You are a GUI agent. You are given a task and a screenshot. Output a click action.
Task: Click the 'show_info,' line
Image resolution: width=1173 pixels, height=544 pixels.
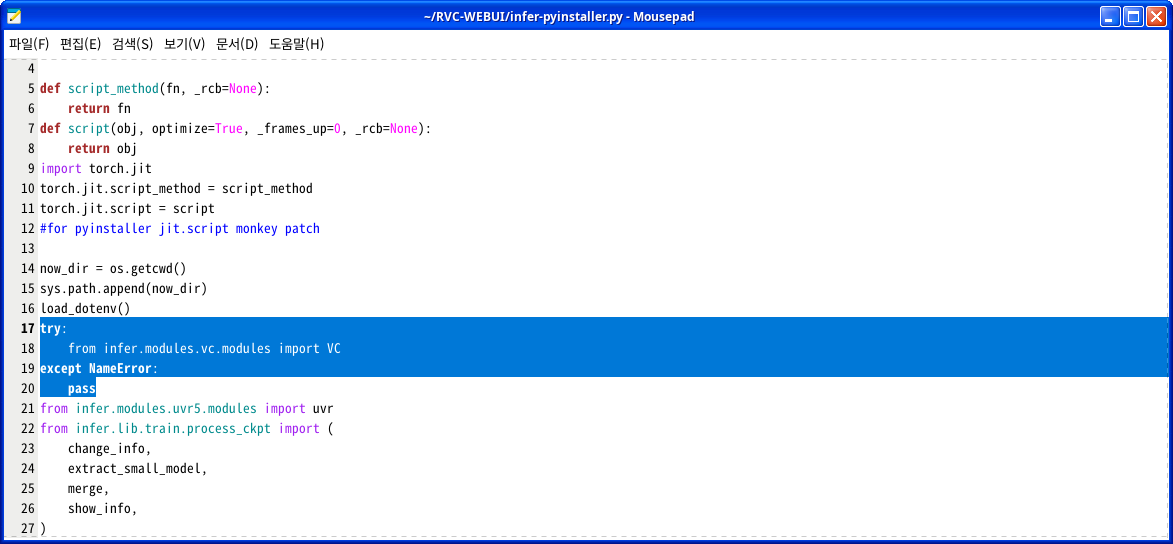[103, 509]
